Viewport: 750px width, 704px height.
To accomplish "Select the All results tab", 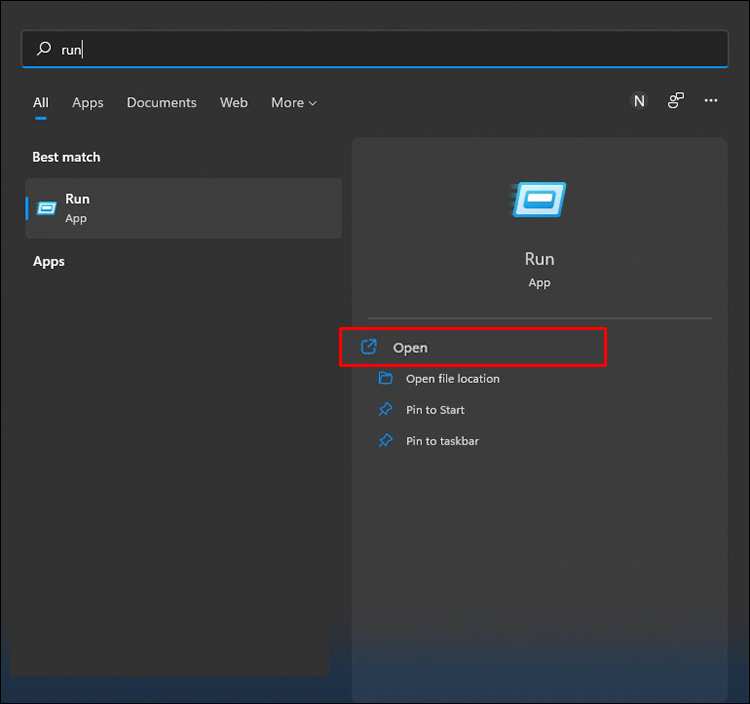I will pos(41,102).
